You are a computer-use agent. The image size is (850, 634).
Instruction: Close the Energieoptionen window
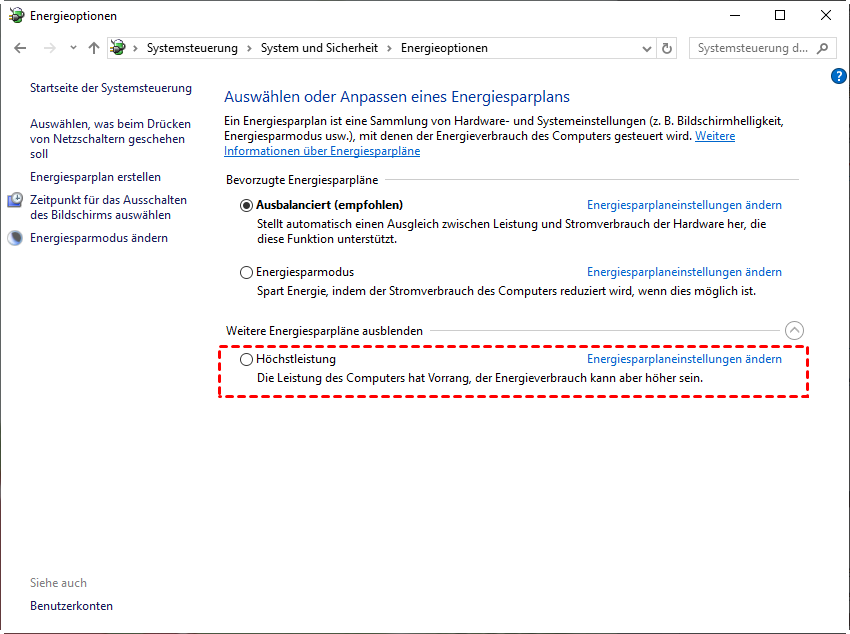tap(826, 15)
